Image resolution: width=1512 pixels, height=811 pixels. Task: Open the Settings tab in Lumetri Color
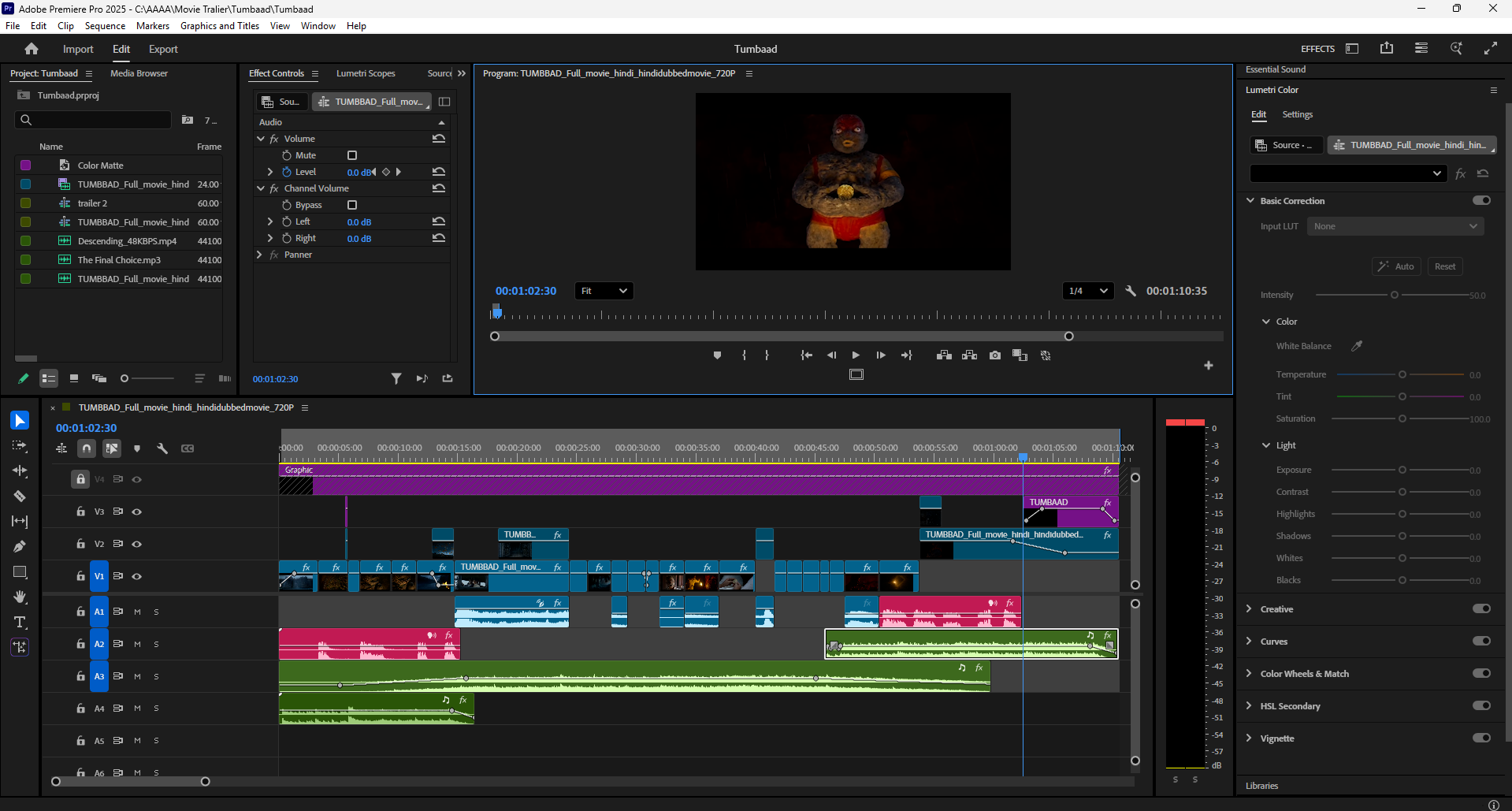[1297, 114]
